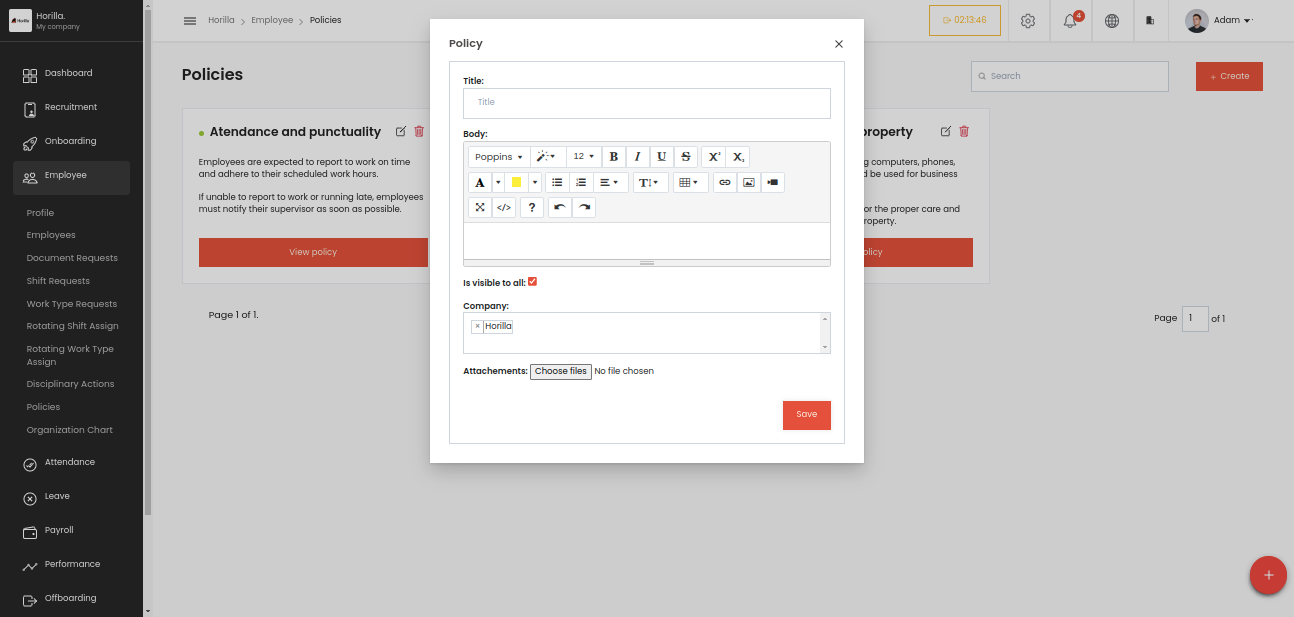
Task: Insert a hyperlink in the body
Action: click(725, 182)
